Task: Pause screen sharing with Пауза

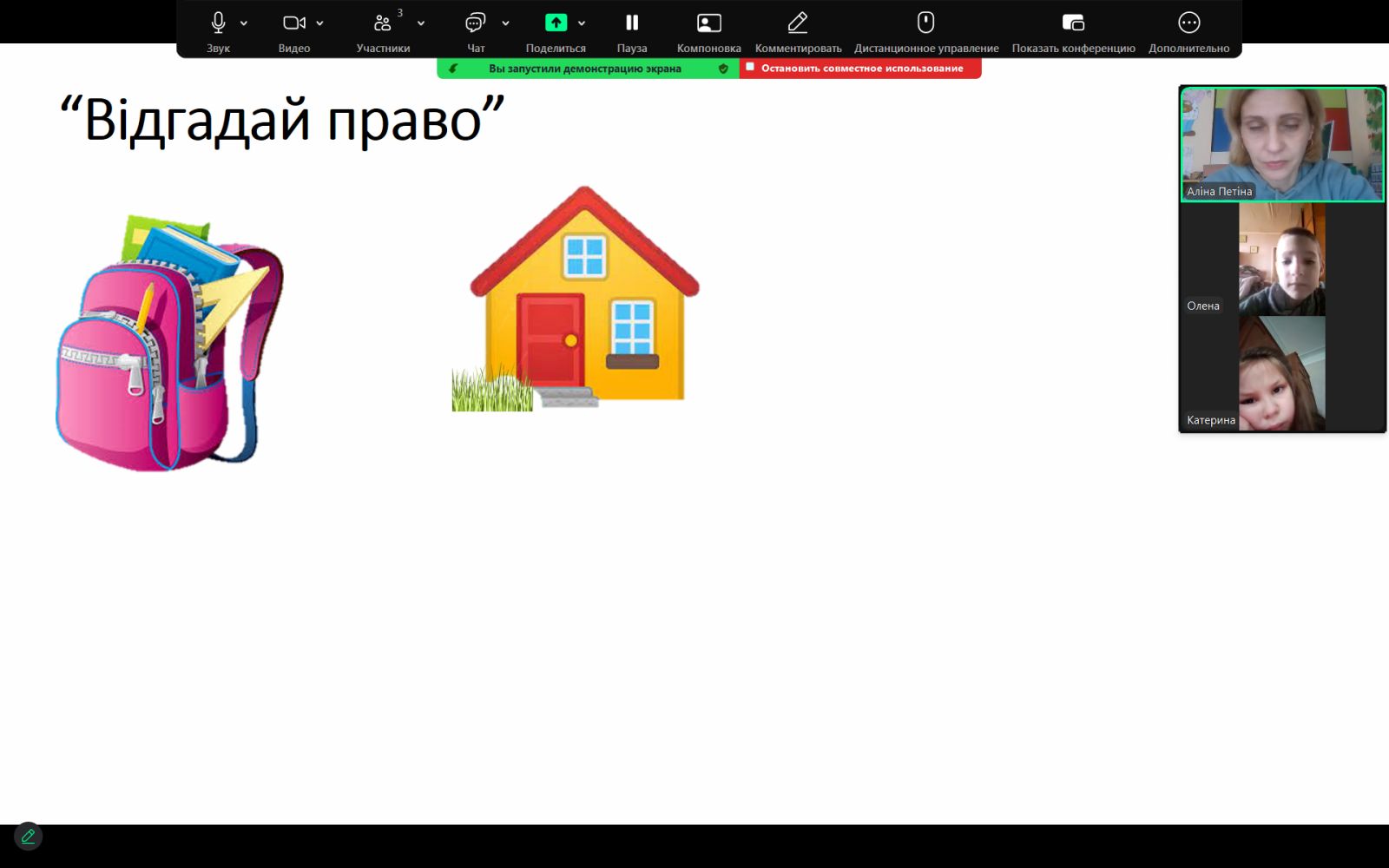Action: point(632,23)
